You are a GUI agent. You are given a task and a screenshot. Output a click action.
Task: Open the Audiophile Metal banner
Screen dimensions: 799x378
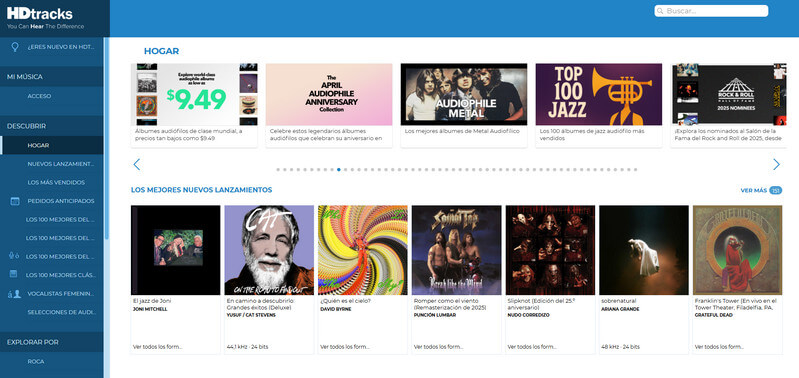464,94
